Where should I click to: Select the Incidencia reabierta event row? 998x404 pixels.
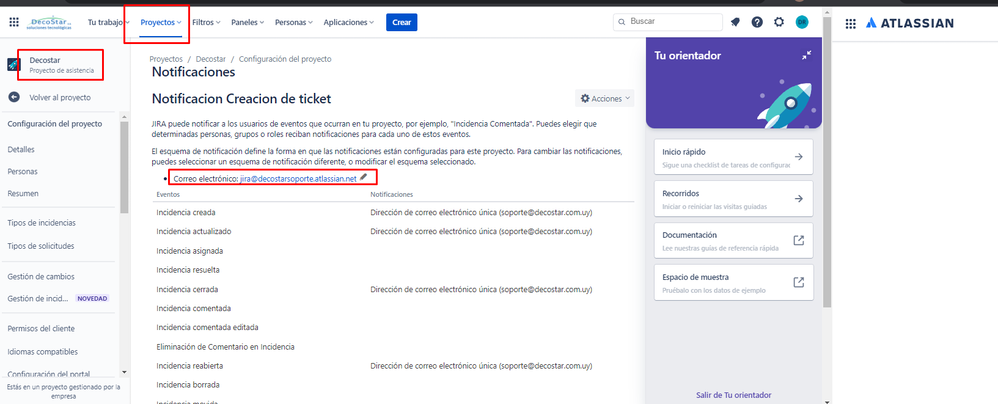[393, 366]
